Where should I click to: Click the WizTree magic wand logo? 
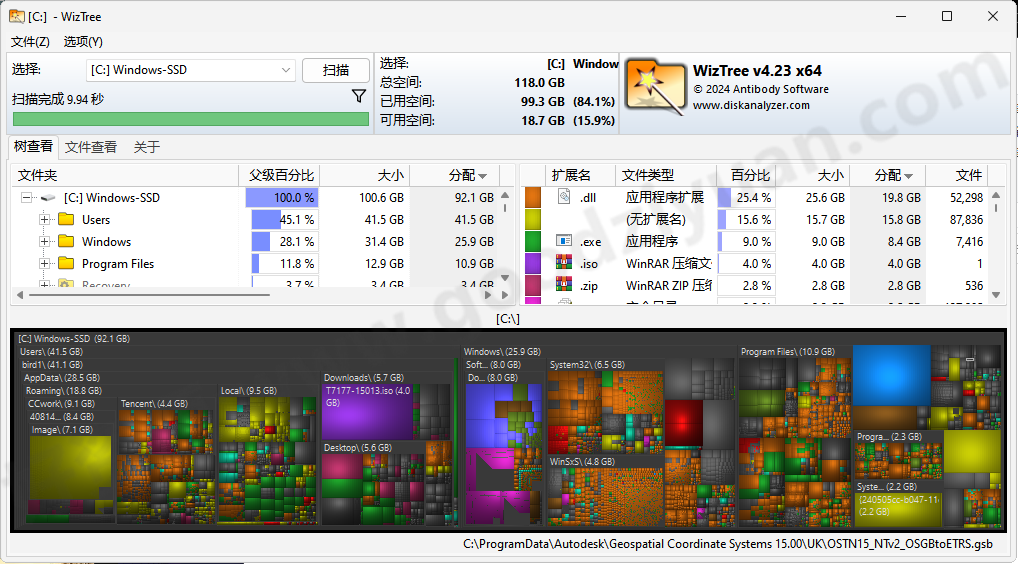pyautogui.click(x=656, y=88)
